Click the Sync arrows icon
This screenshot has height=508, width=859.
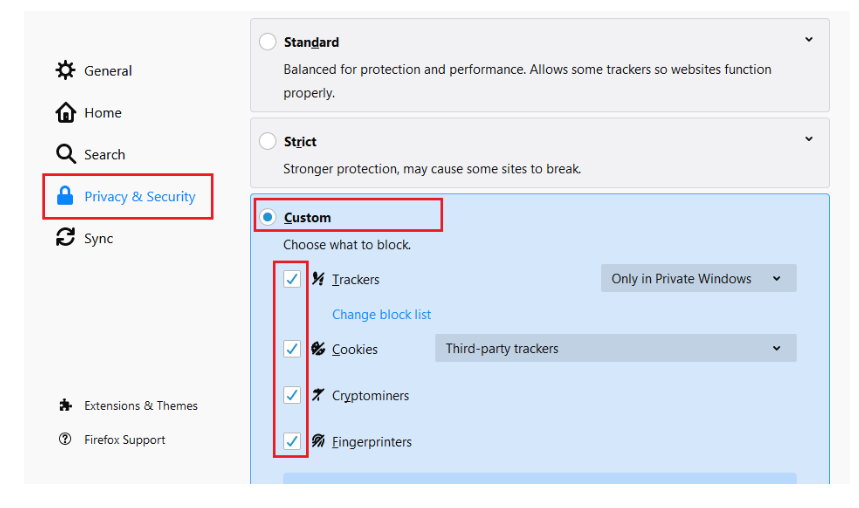65,237
